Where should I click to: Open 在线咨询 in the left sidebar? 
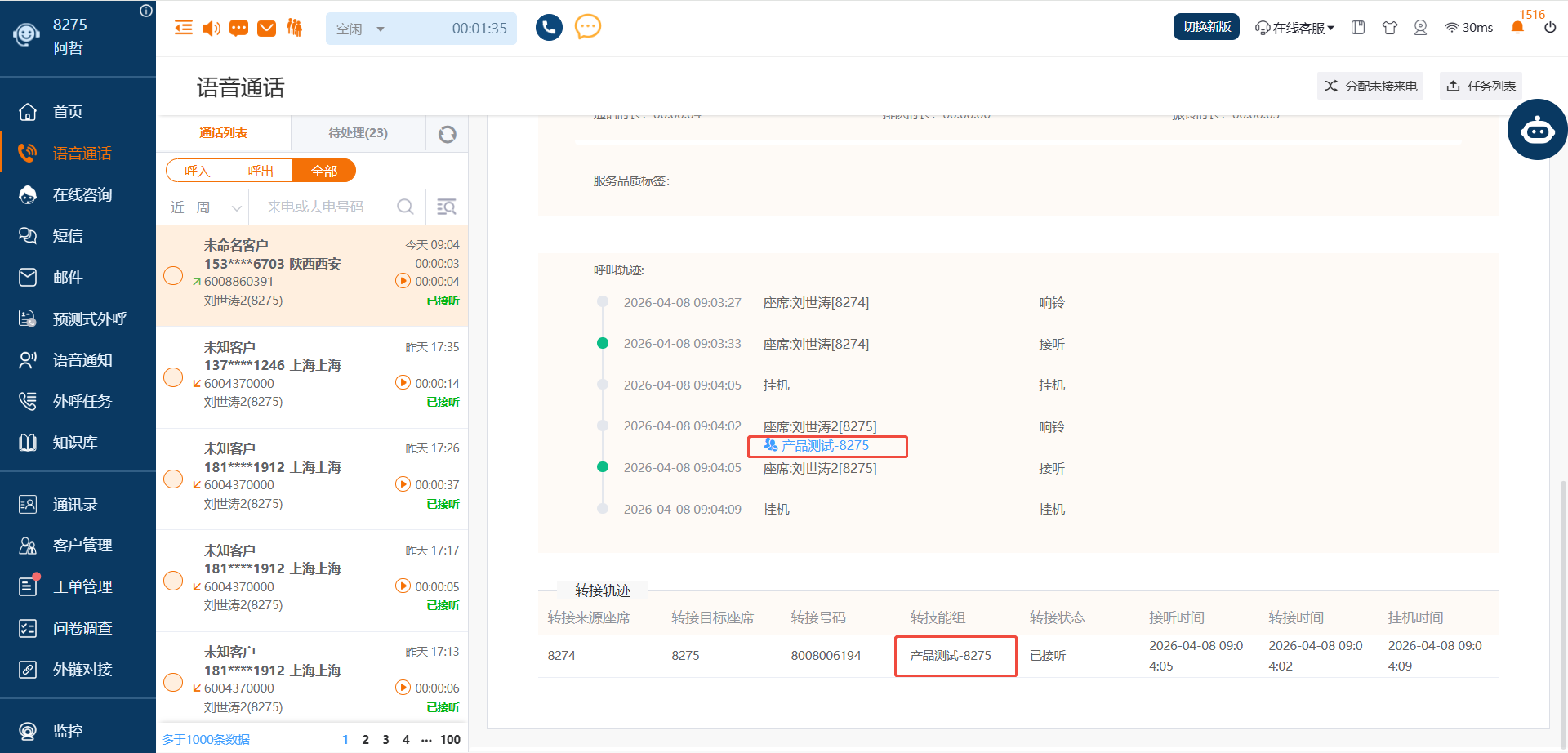[x=82, y=194]
